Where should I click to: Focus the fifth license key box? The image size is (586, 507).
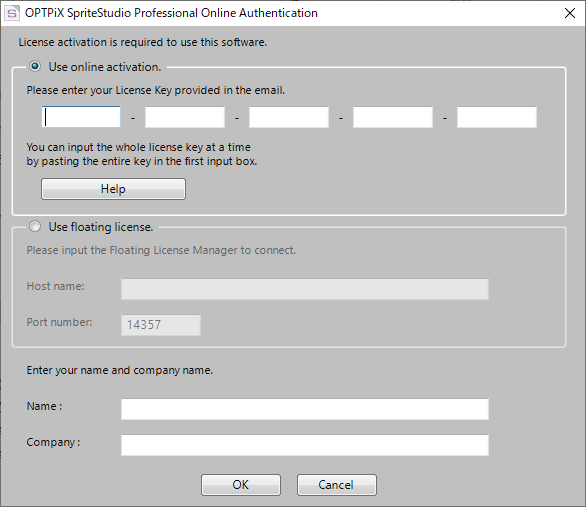tap(497, 117)
